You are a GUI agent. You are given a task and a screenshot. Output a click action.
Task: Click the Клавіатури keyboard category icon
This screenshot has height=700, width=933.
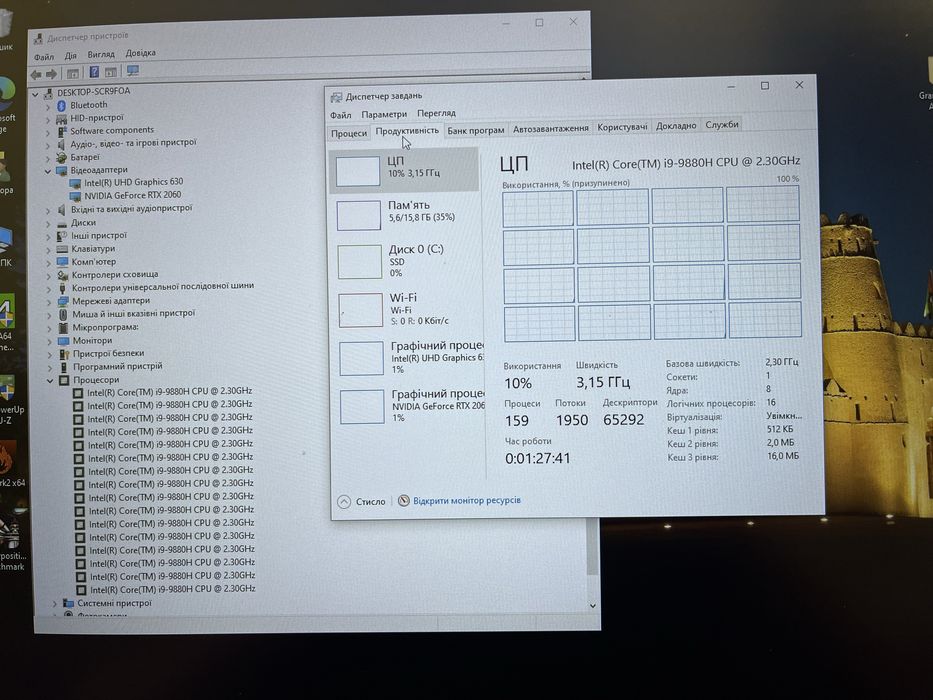click(x=62, y=249)
